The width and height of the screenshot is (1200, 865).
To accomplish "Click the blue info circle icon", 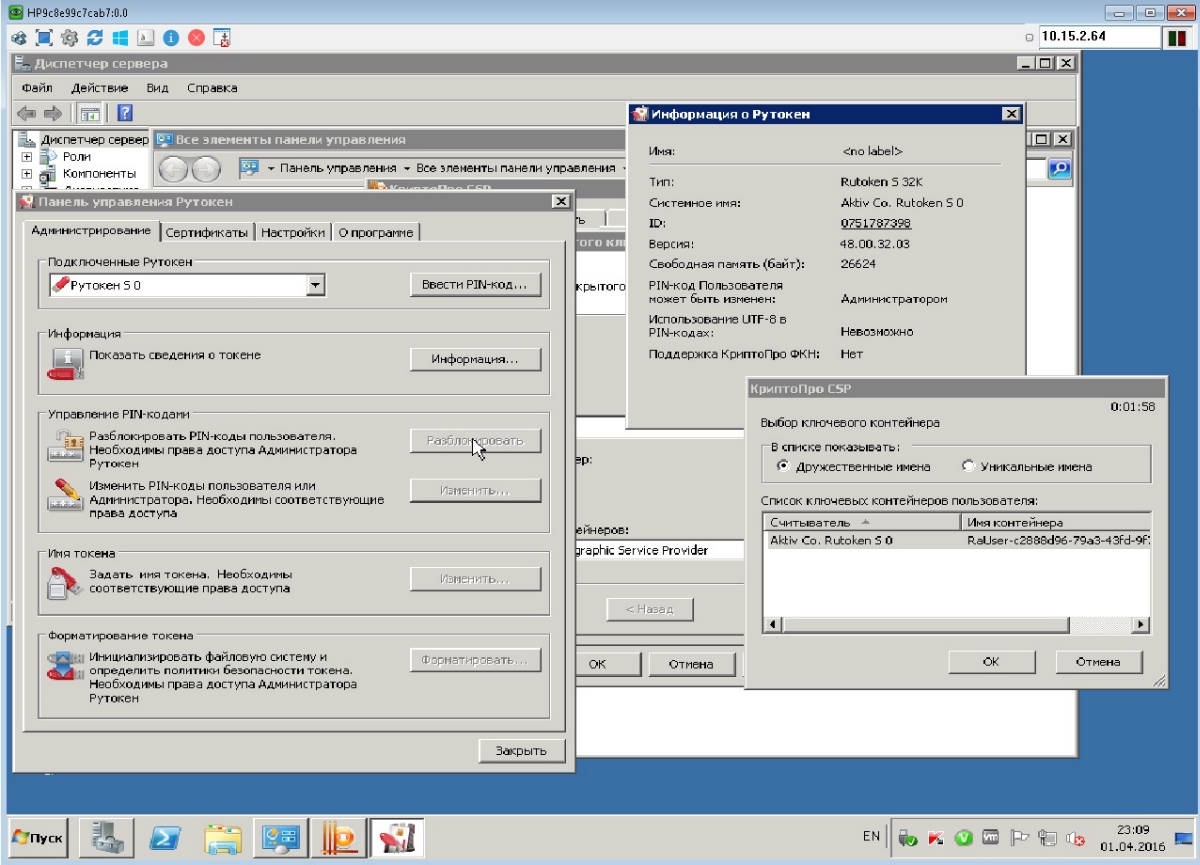I will (171, 38).
